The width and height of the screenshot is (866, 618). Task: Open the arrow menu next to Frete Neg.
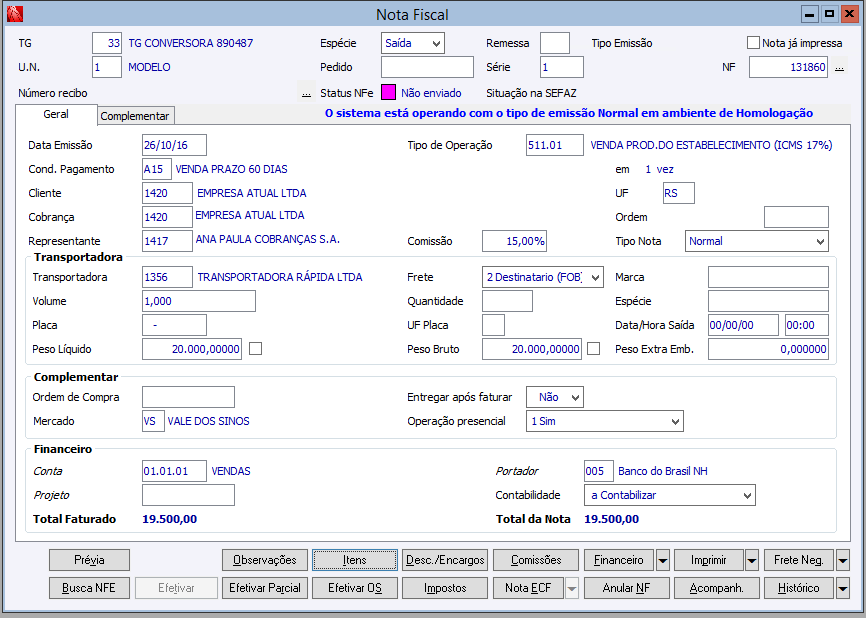pos(842,560)
